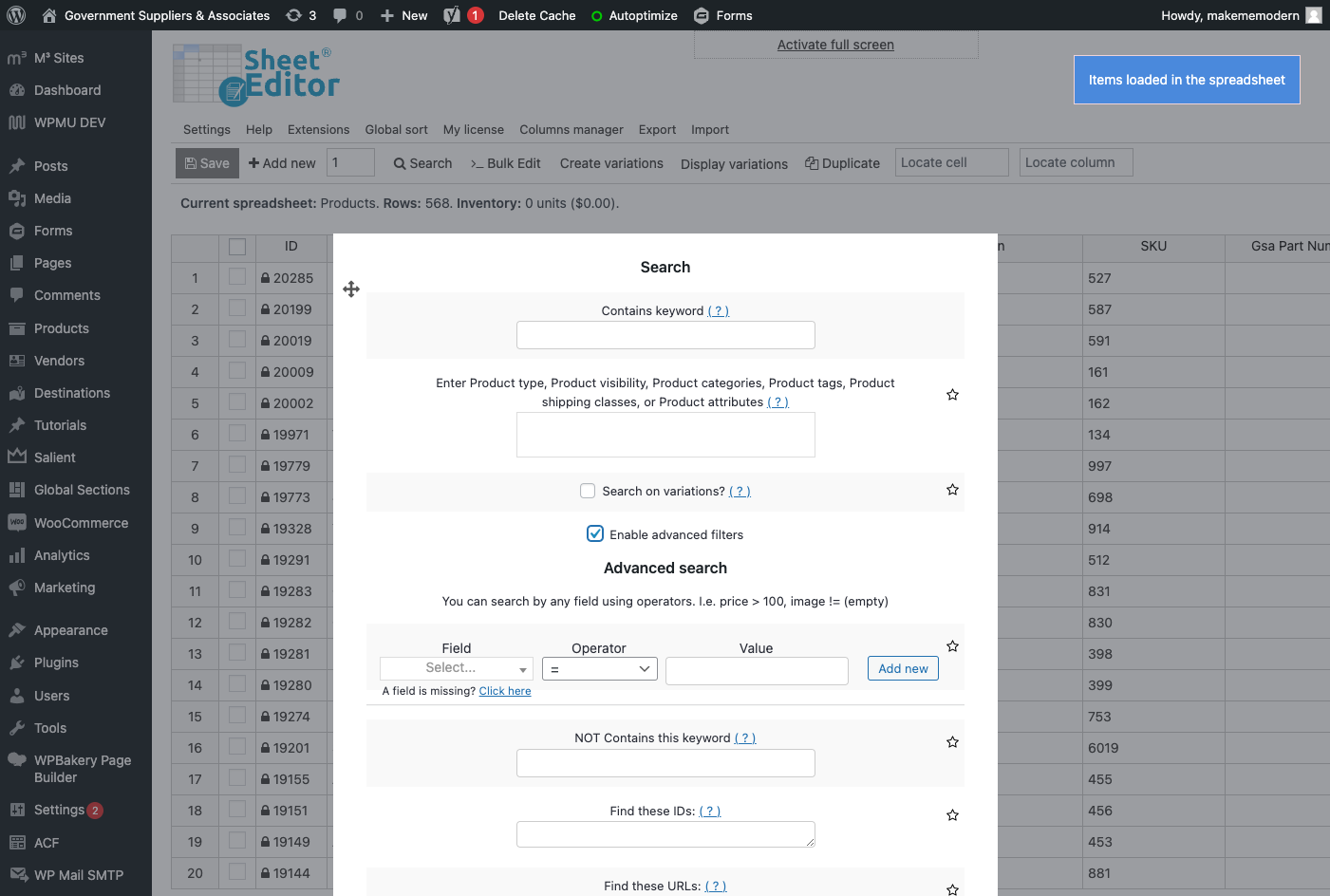Click Delete Cache in the admin bar
The height and width of the screenshot is (896, 1330).
click(537, 15)
